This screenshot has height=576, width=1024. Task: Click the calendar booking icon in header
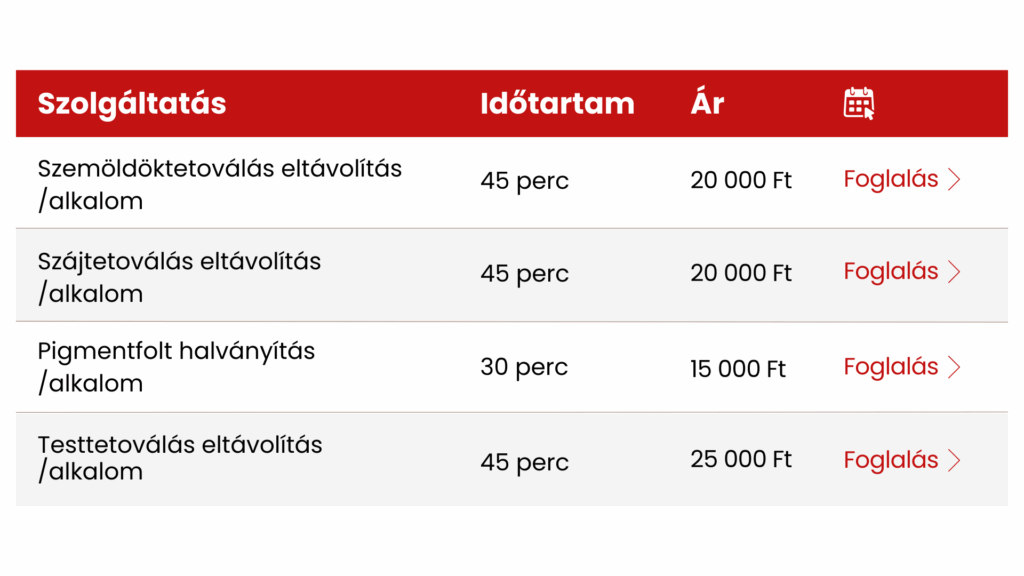859,103
